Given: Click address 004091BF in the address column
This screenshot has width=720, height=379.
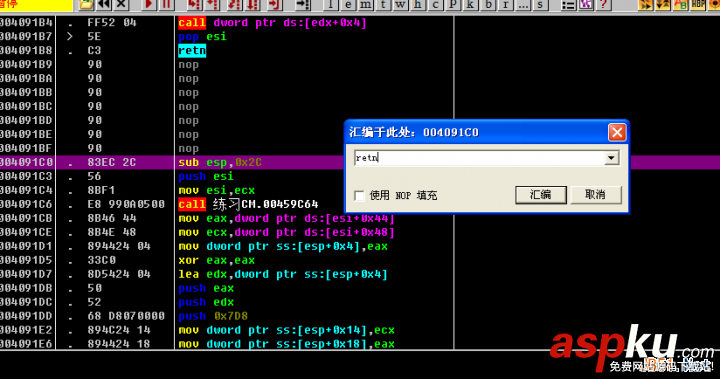Looking at the screenshot, I should (x=26, y=148).
